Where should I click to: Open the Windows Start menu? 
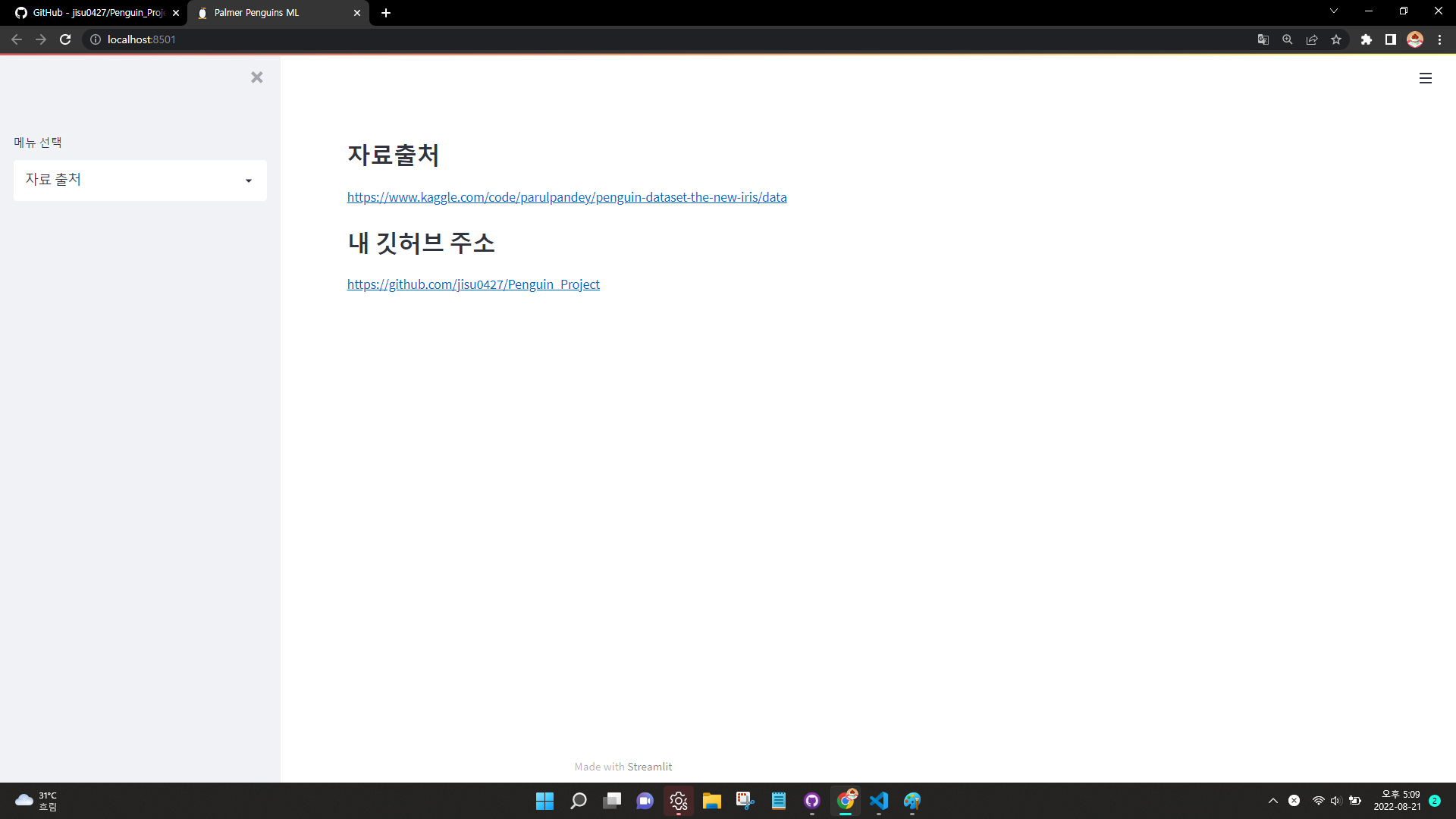pyautogui.click(x=544, y=801)
